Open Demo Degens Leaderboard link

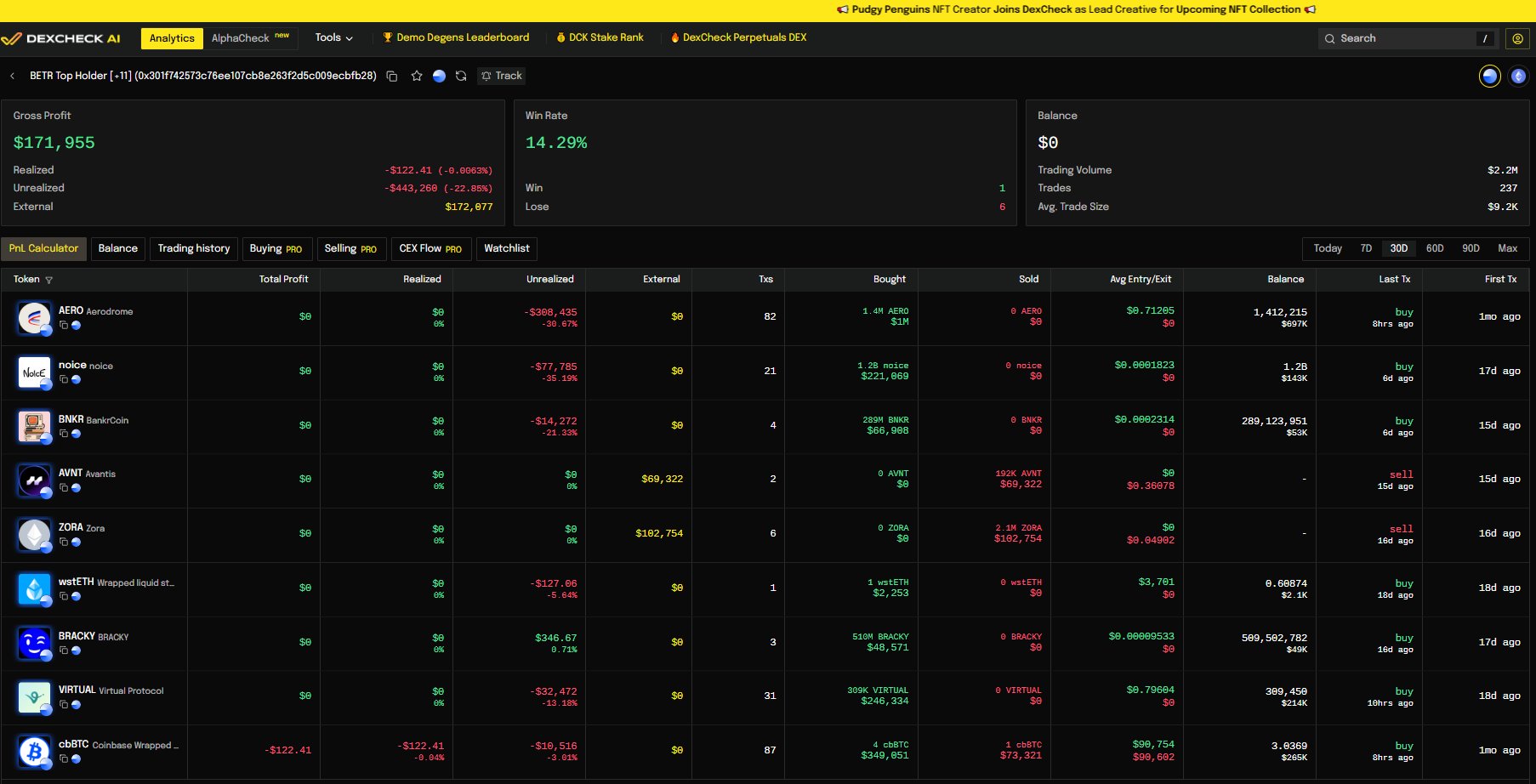(456, 37)
